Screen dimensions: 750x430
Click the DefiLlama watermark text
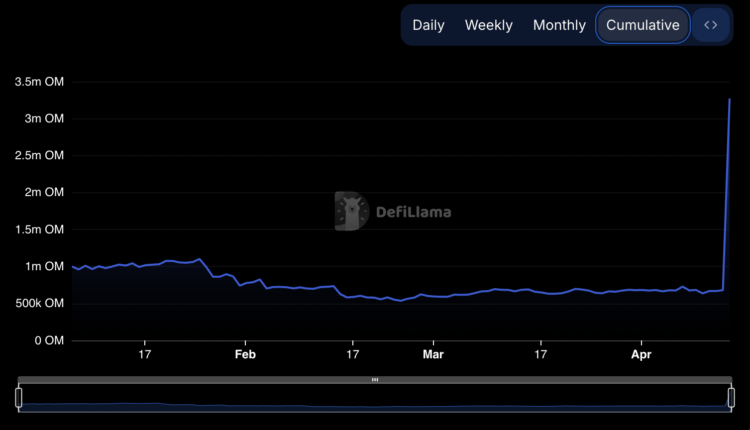[413, 212]
